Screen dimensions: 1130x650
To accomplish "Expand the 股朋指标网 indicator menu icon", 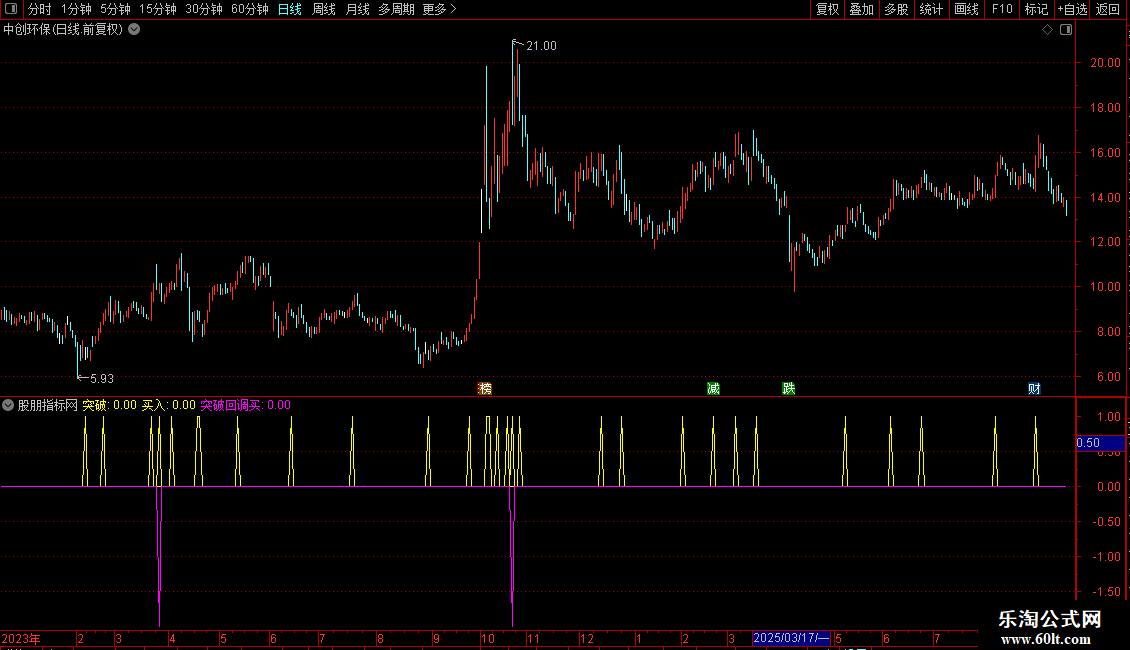I will point(8,405).
